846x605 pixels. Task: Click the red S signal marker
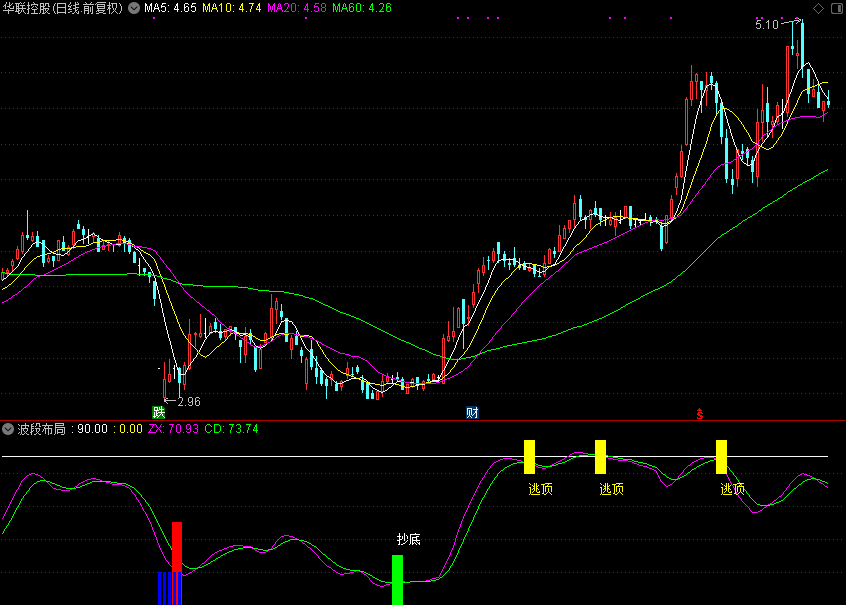coord(700,414)
